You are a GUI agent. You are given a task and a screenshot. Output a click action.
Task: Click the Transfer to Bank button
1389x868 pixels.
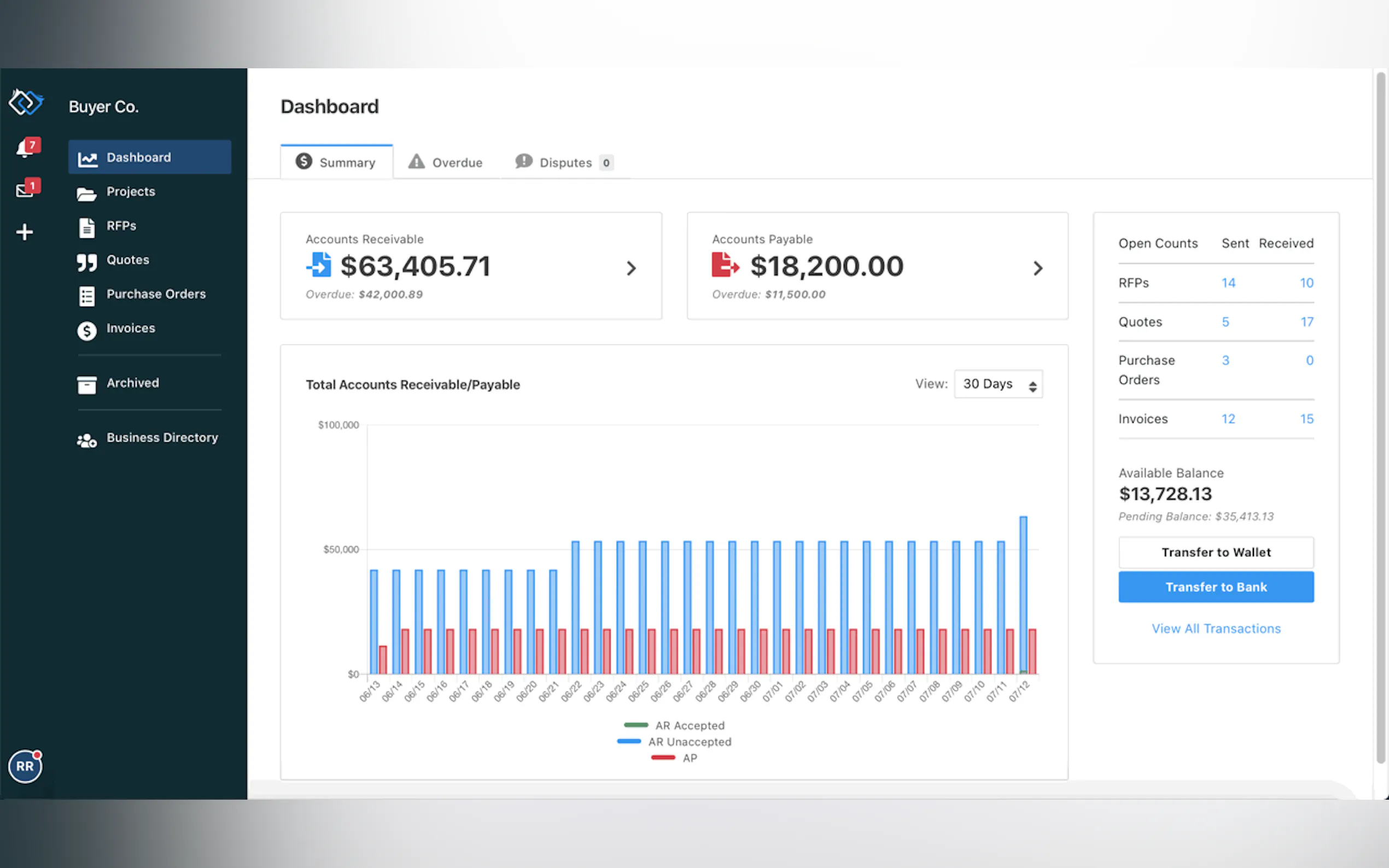pos(1216,587)
